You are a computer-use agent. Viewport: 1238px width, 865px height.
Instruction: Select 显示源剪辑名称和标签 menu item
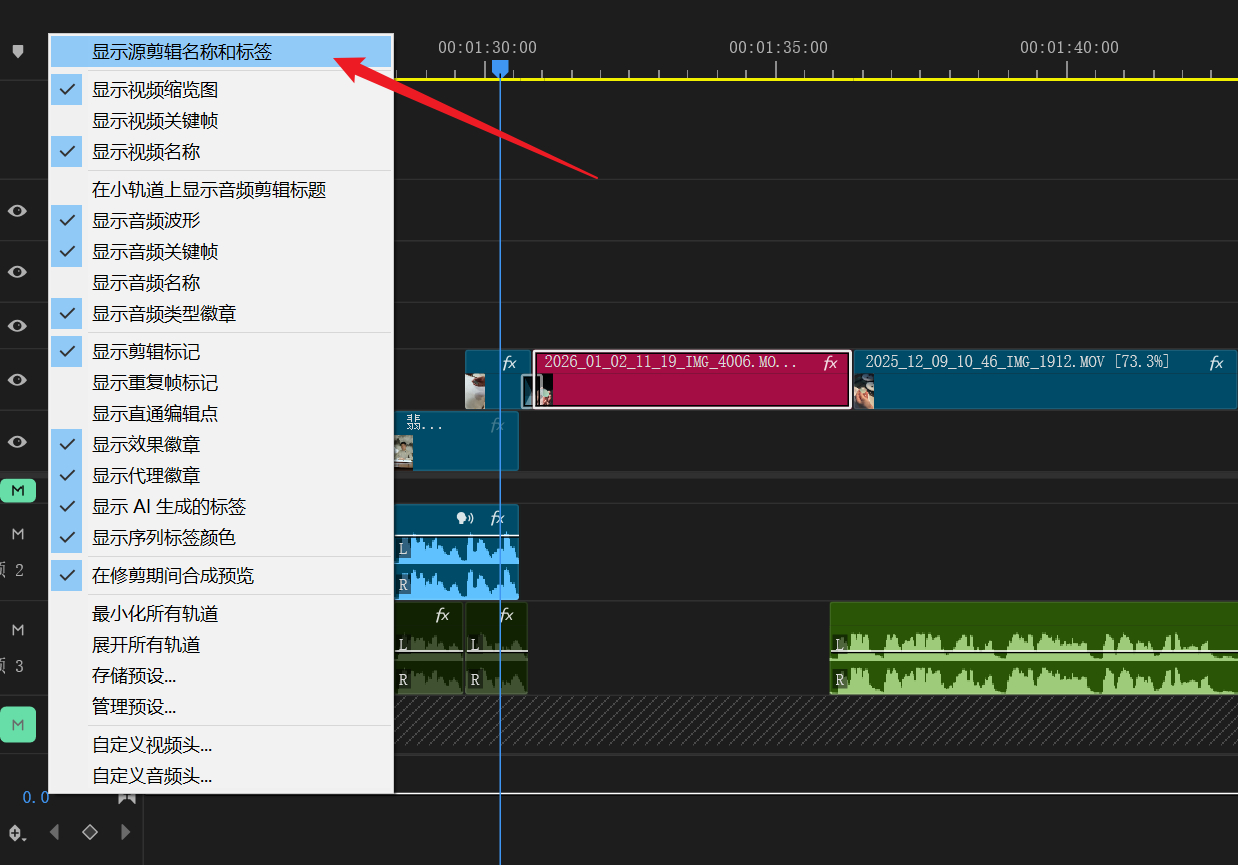coord(182,52)
